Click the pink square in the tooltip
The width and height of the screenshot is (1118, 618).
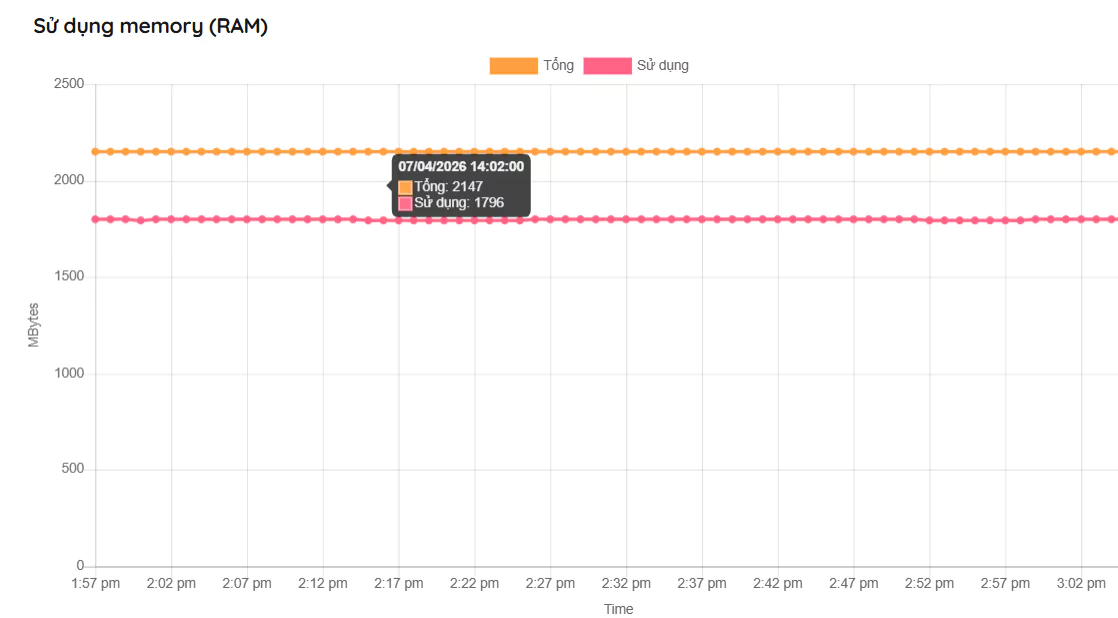405,203
